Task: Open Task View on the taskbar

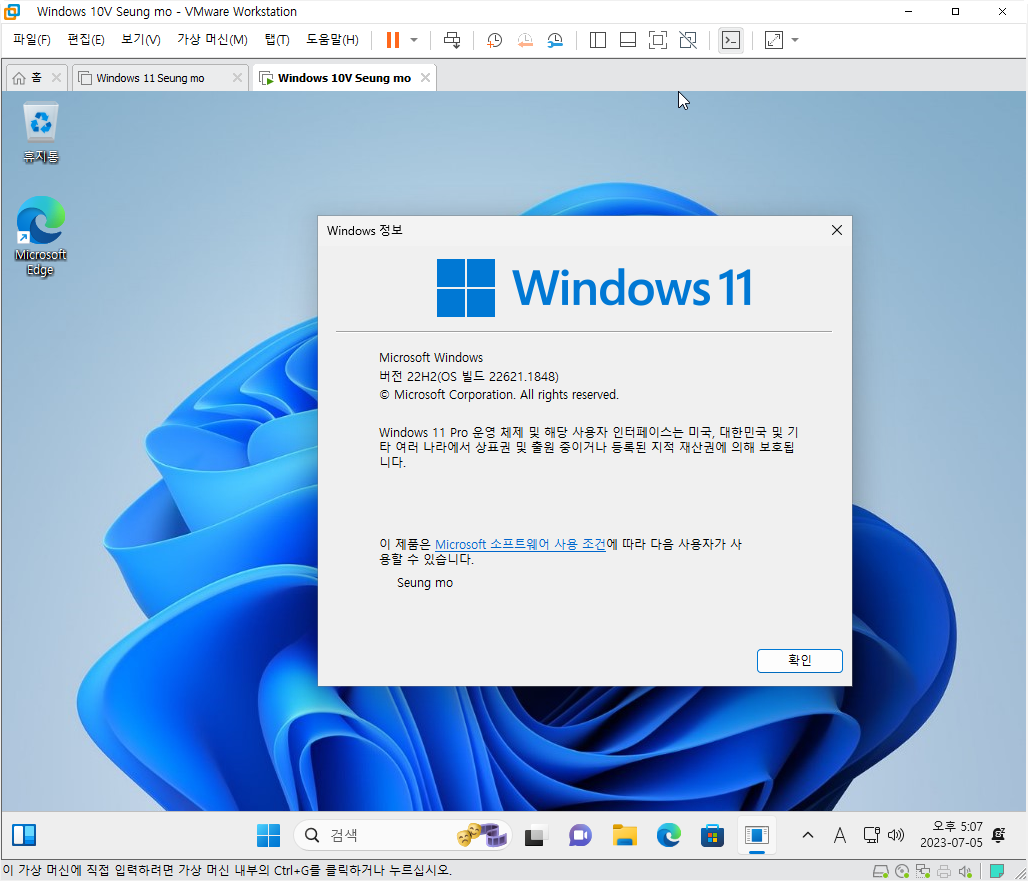Action: pyautogui.click(x=534, y=835)
